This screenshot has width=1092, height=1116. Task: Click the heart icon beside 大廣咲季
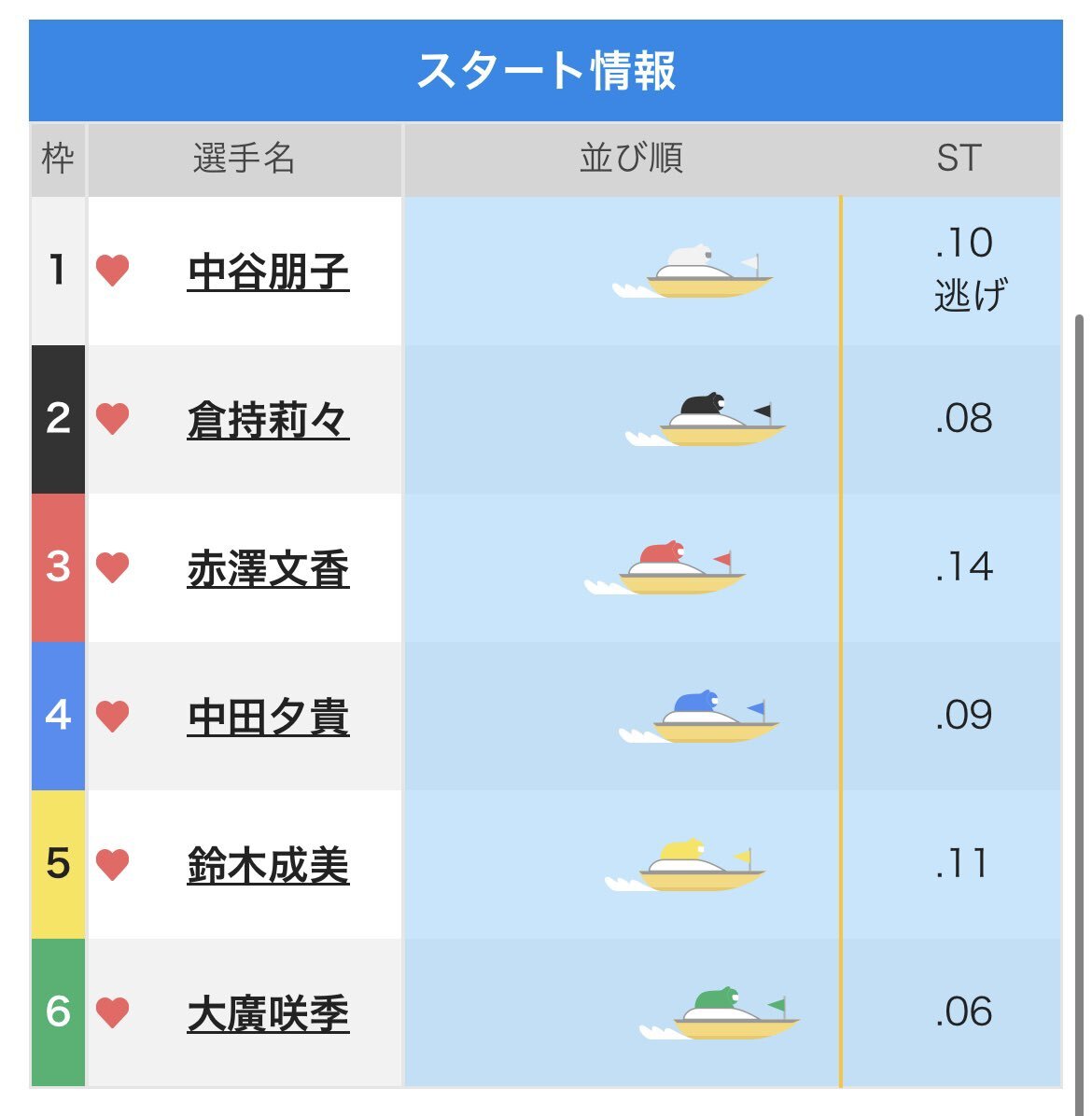tap(113, 1012)
